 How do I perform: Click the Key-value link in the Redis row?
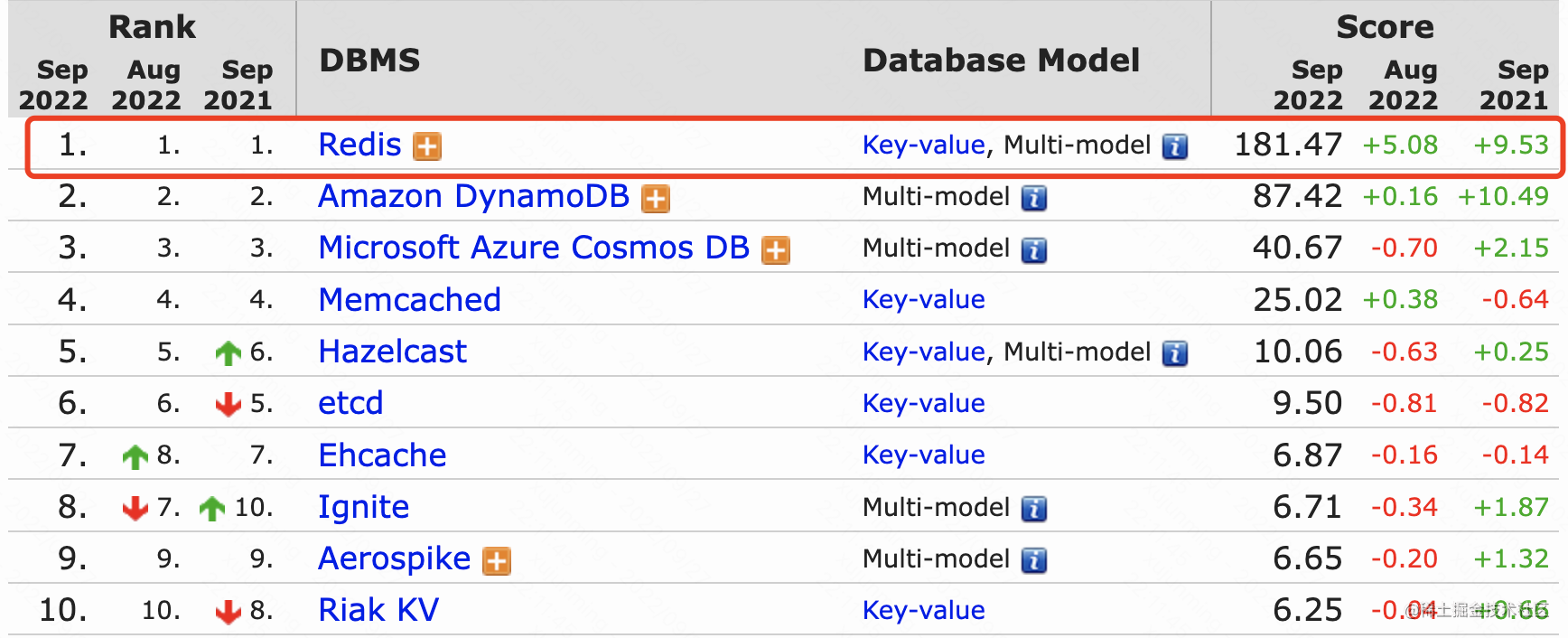(923, 145)
